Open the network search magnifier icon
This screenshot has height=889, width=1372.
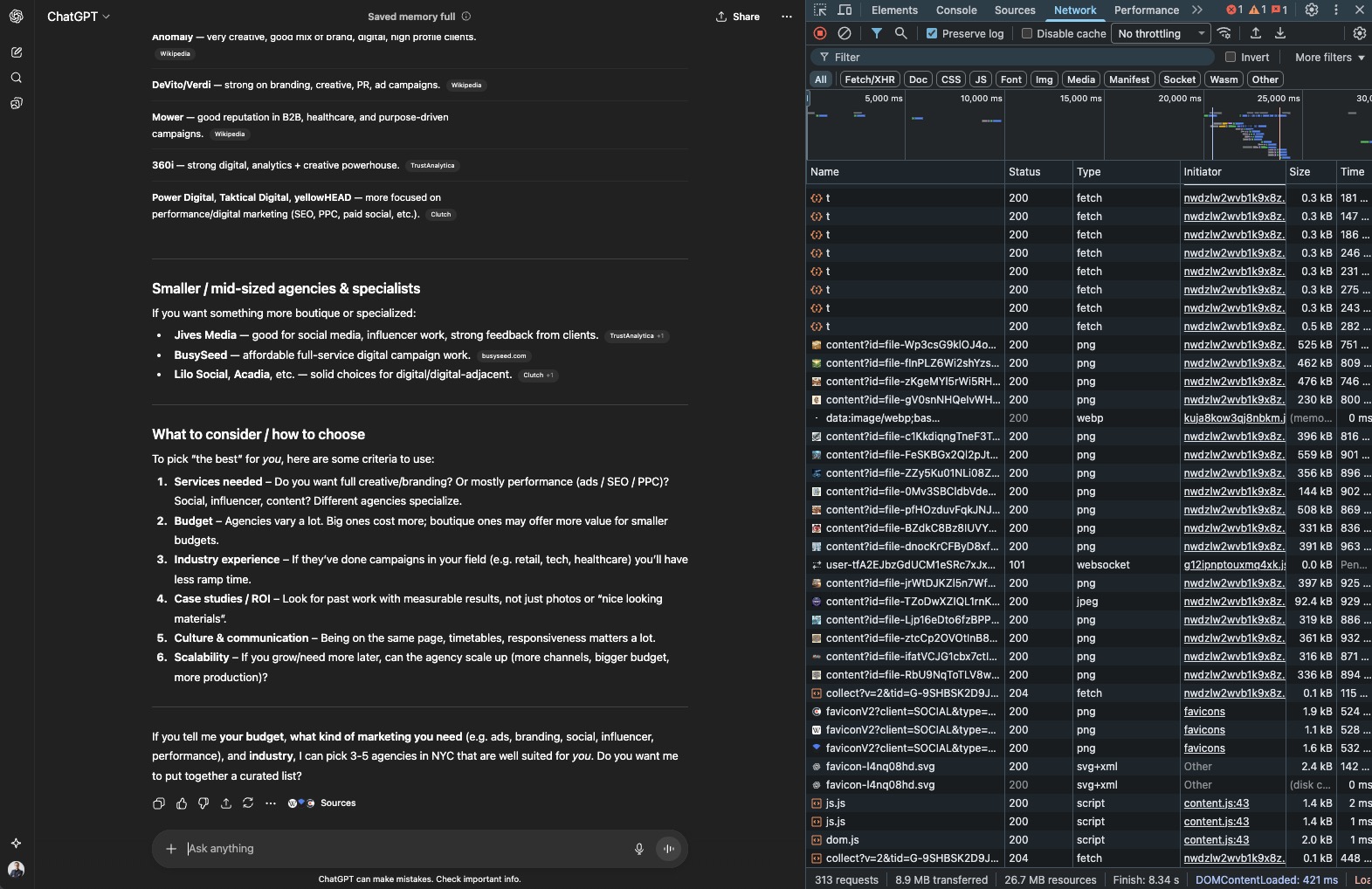click(x=900, y=33)
